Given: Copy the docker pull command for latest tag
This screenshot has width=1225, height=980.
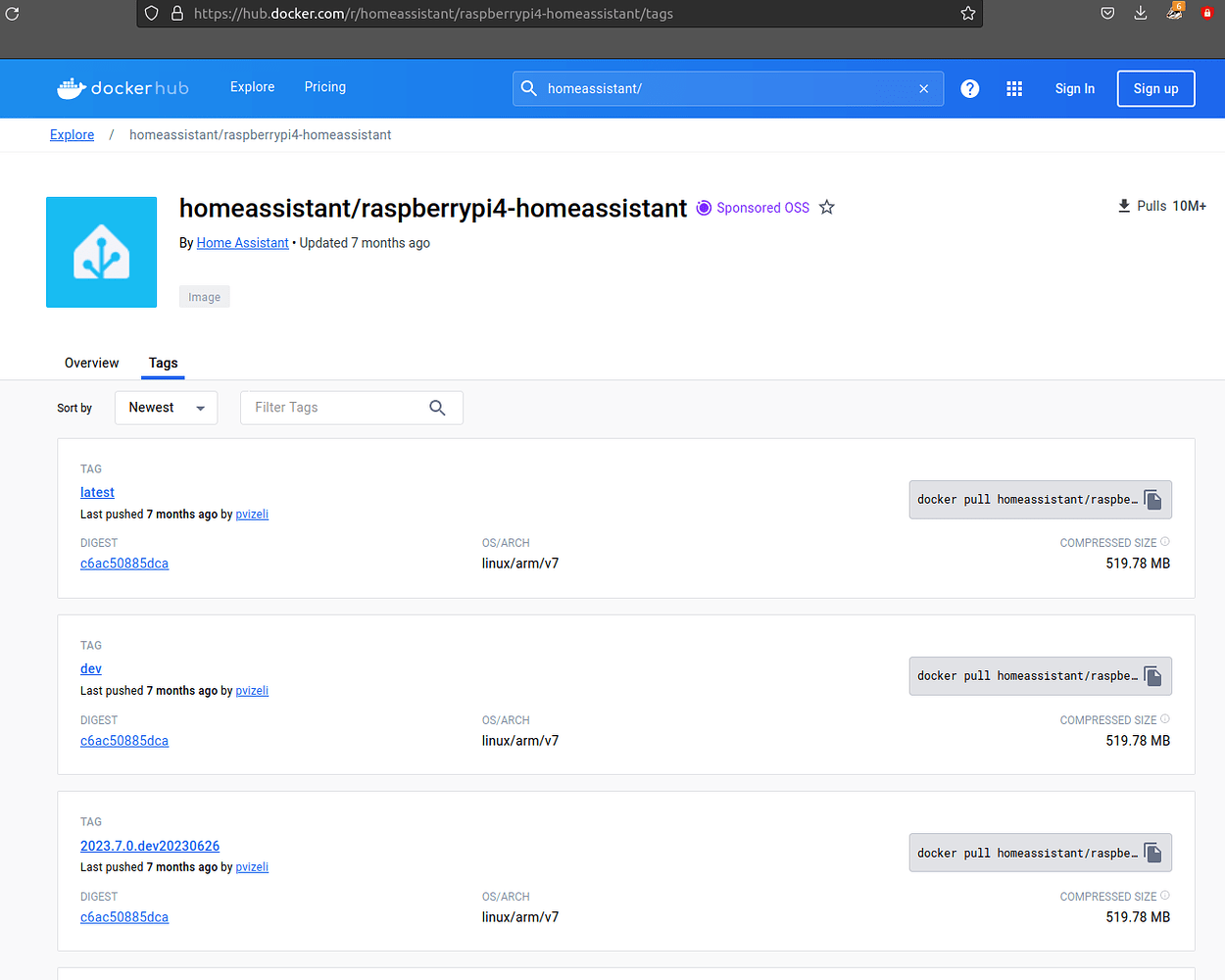Looking at the screenshot, I should pos(1152,499).
